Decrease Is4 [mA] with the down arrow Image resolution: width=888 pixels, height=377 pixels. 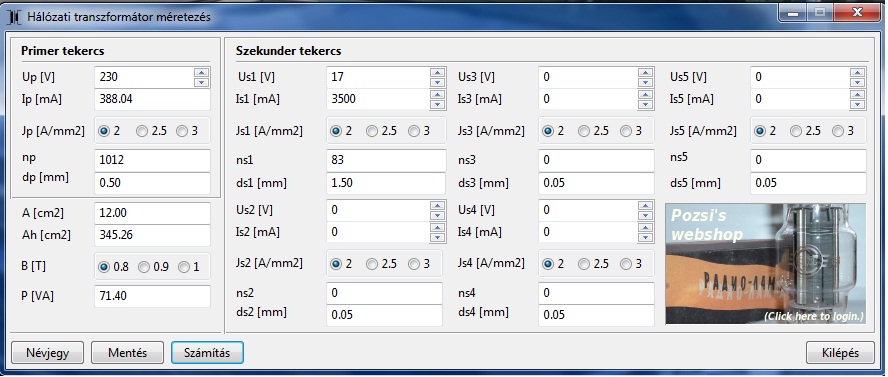click(x=645, y=238)
